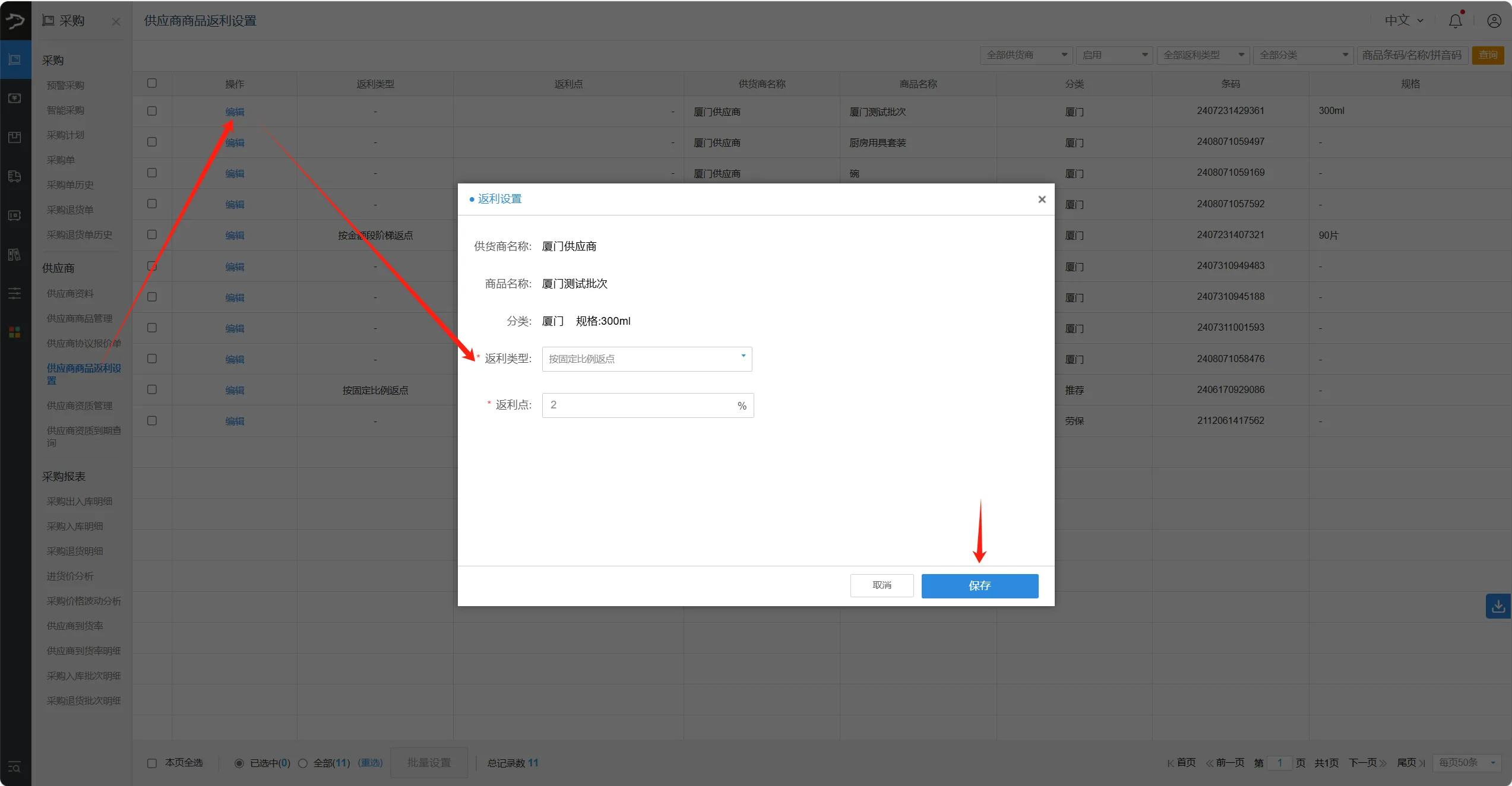This screenshot has height=786, width=1512.
Task: Select the 全部(11) radio button
Action: click(x=303, y=763)
